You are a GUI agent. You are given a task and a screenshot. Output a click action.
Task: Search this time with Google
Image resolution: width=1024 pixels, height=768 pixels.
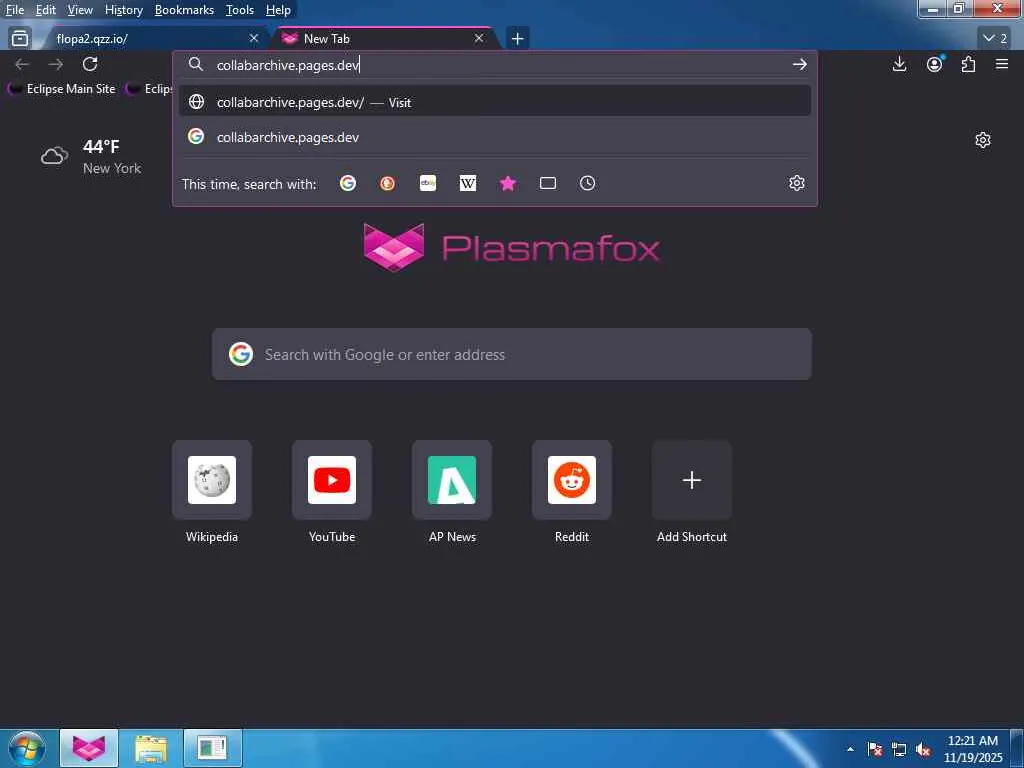pyautogui.click(x=348, y=184)
